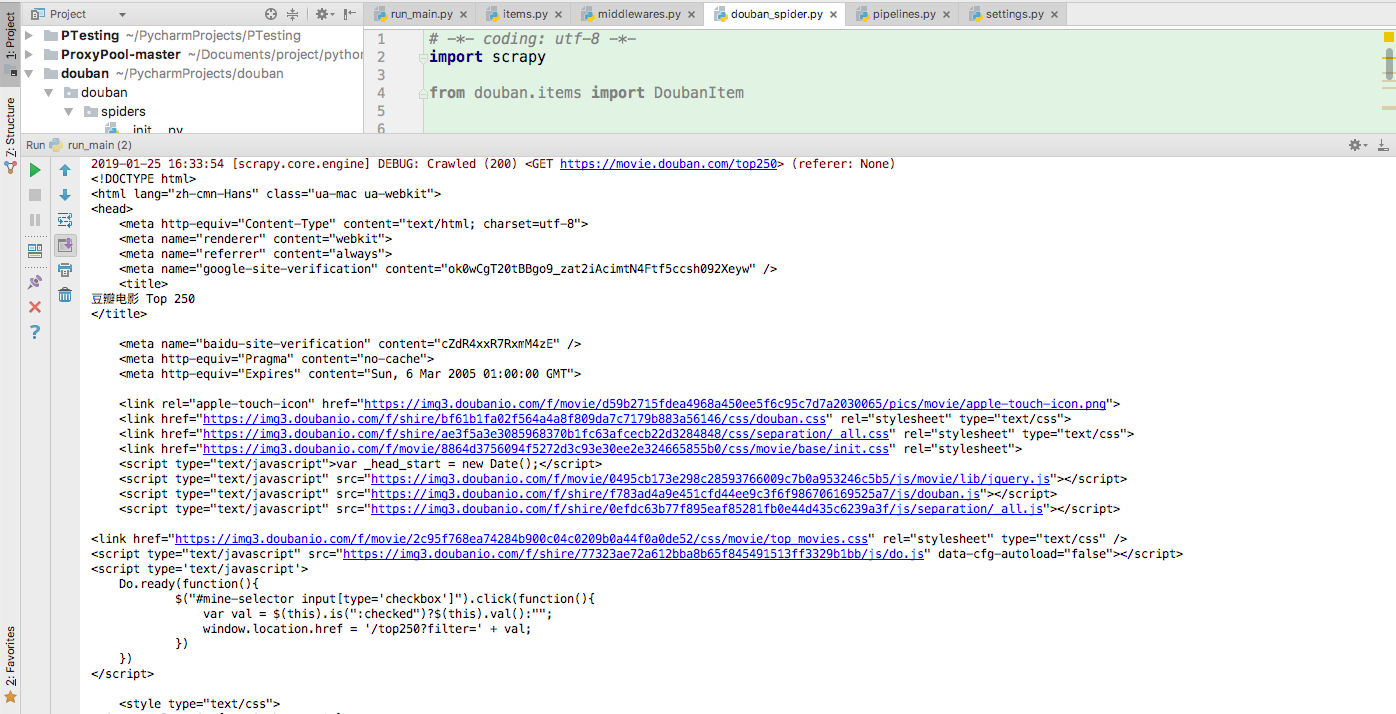This screenshot has height=714, width=1396.
Task: Collapse all in the Project panel
Action: [x=293, y=14]
